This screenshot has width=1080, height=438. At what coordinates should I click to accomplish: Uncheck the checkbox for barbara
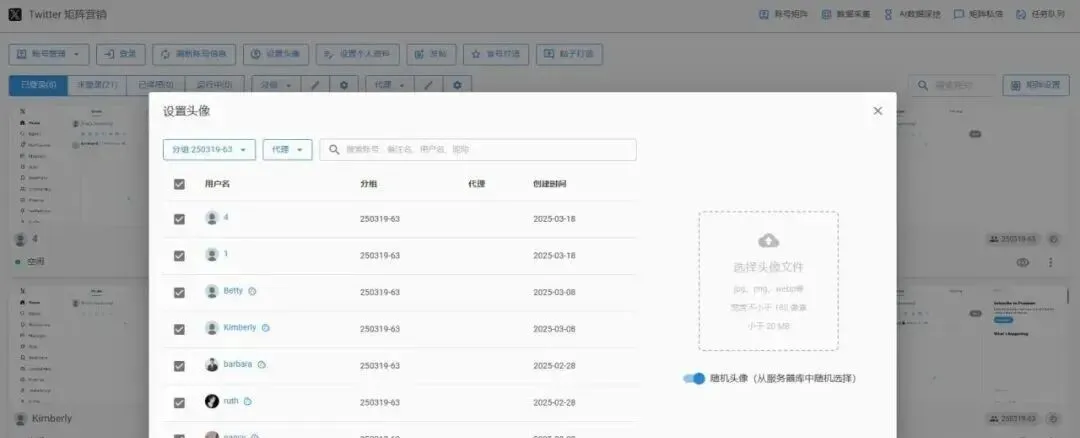click(179, 366)
